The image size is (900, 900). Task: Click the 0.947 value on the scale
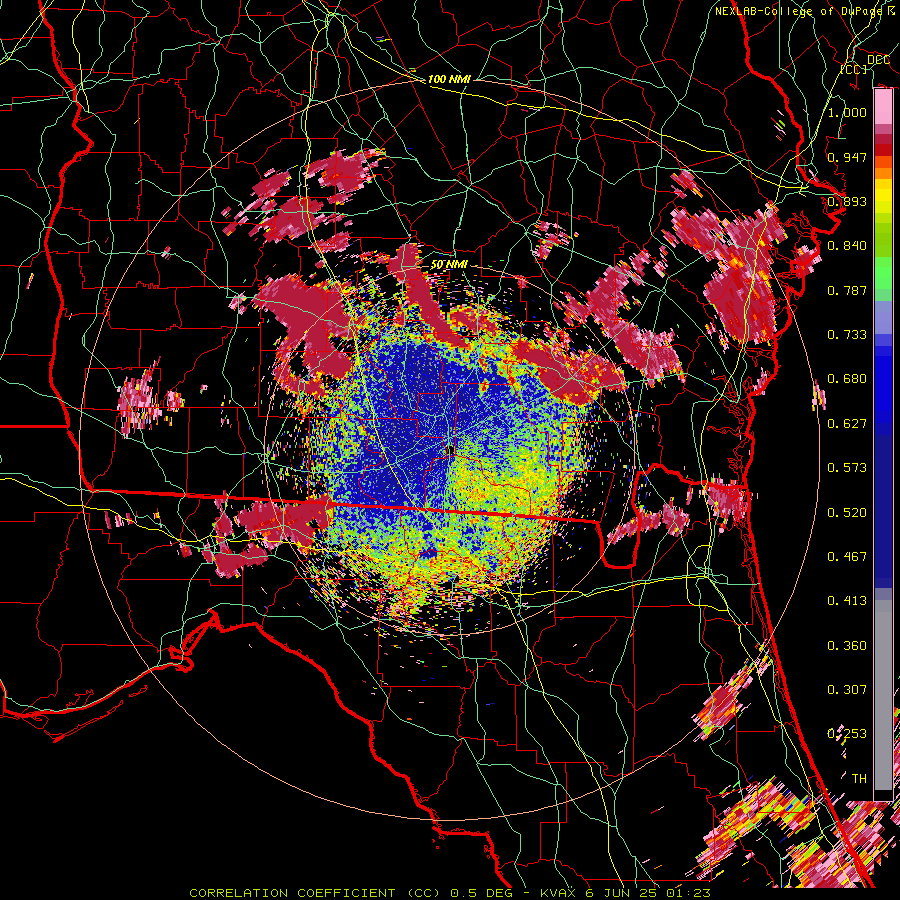click(847, 157)
